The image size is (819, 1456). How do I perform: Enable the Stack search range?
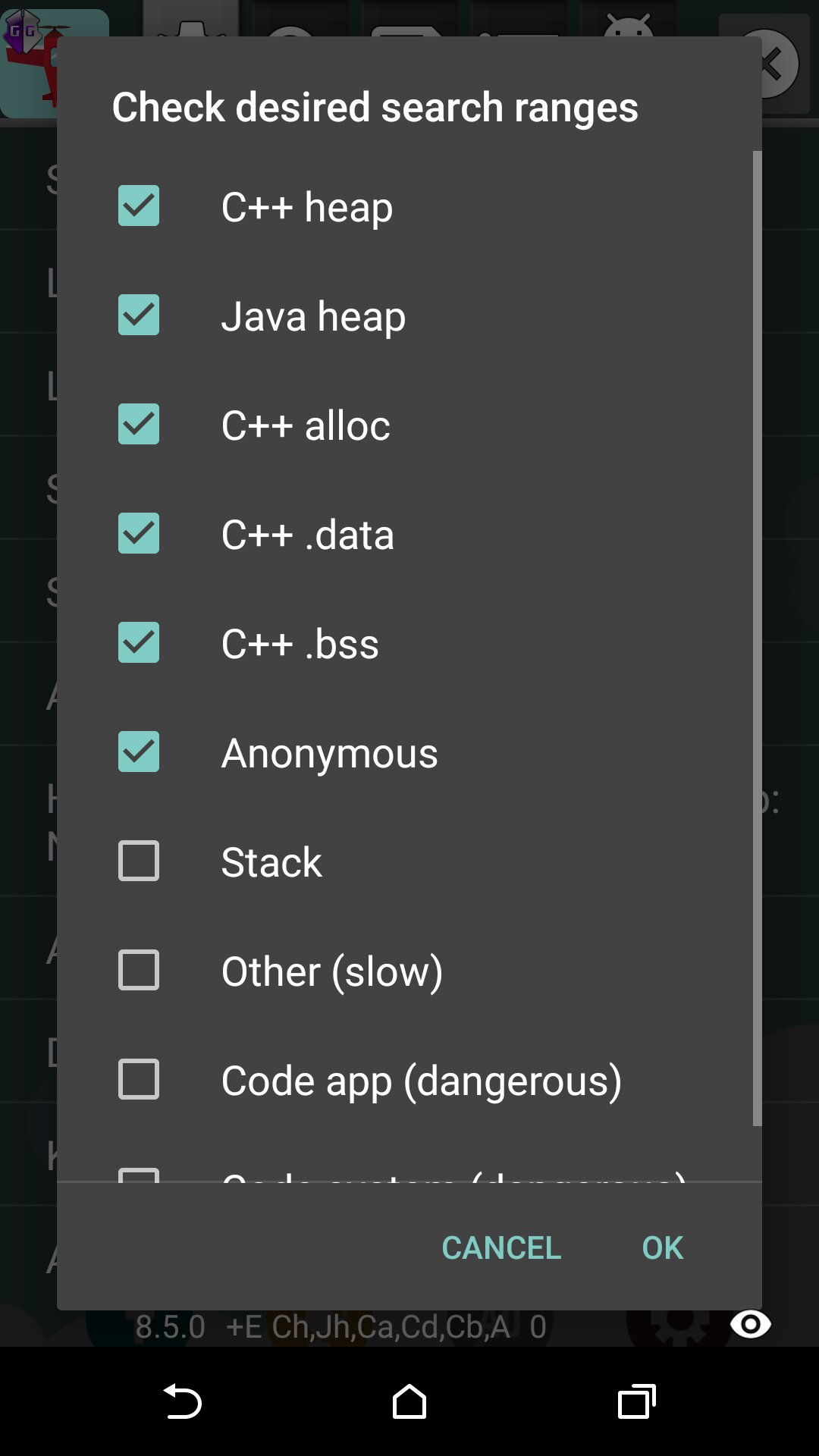coord(139,861)
